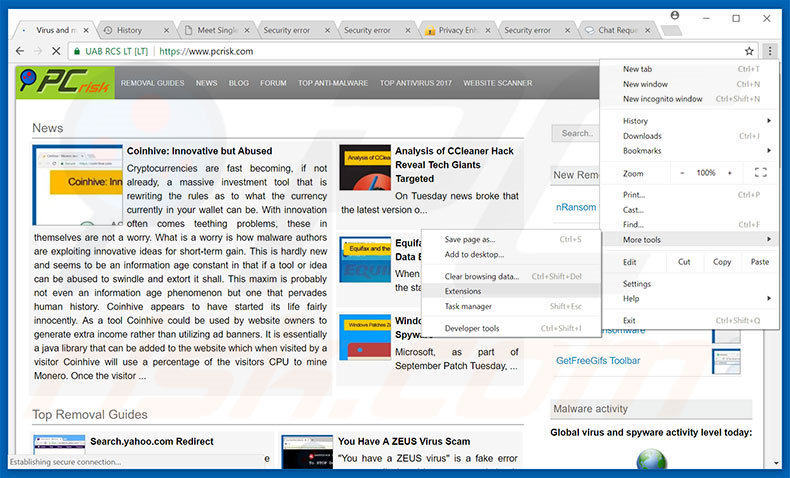Open You Have A ZEUS Virus Scam guide
The height and width of the screenshot is (478, 790).
(x=404, y=441)
